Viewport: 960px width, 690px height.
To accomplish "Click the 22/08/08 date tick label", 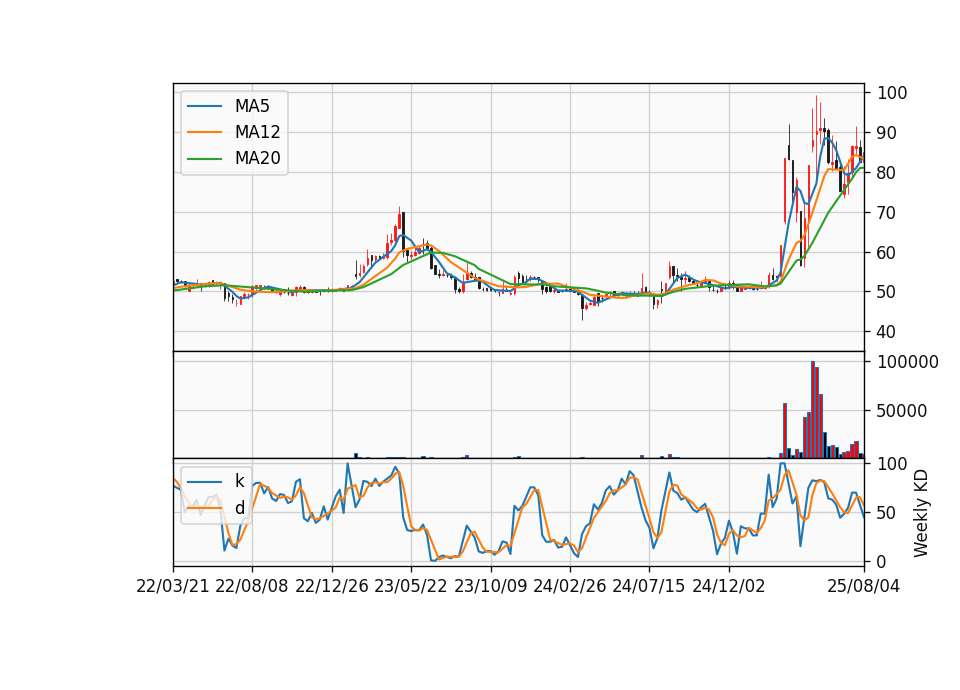I will click(x=252, y=586).
